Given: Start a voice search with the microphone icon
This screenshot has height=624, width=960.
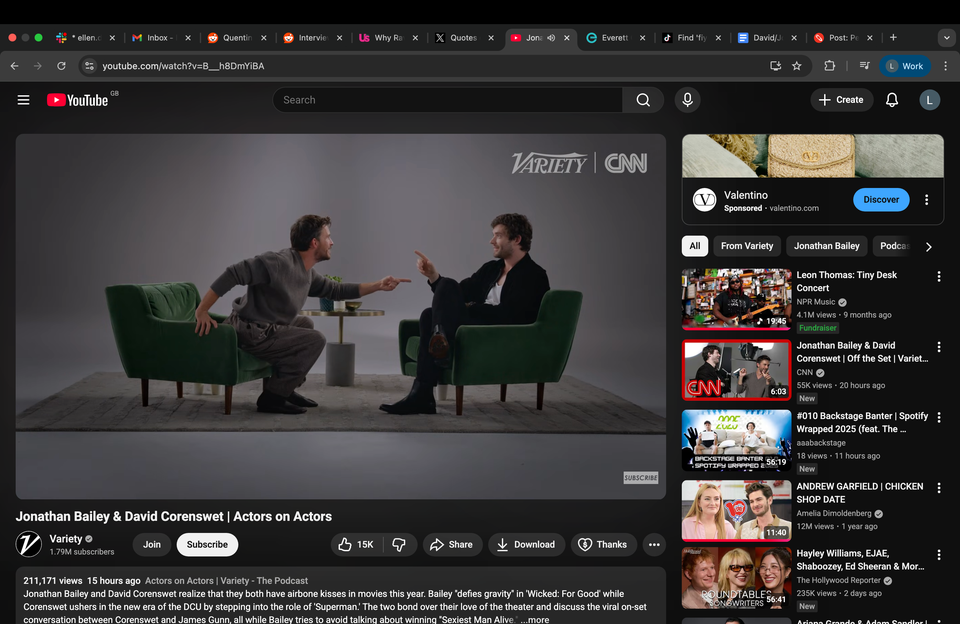Looking at the screenshot, I should 687,99.
